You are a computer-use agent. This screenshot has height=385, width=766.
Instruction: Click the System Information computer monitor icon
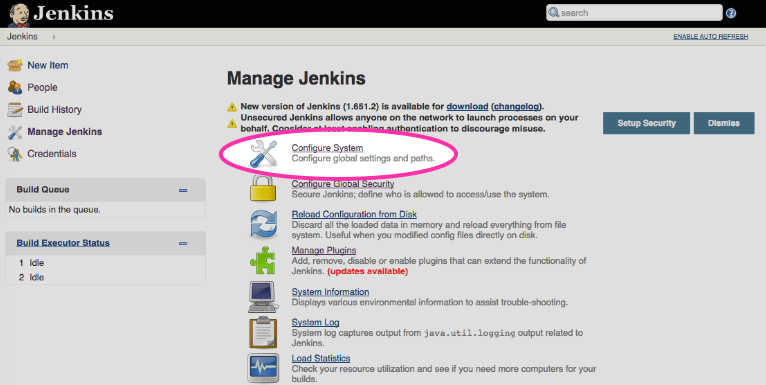[263, 297]
